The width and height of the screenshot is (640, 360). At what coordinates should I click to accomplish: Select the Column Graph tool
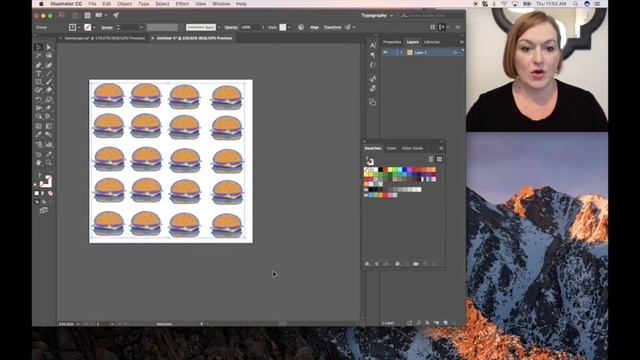tap(49, 144)
